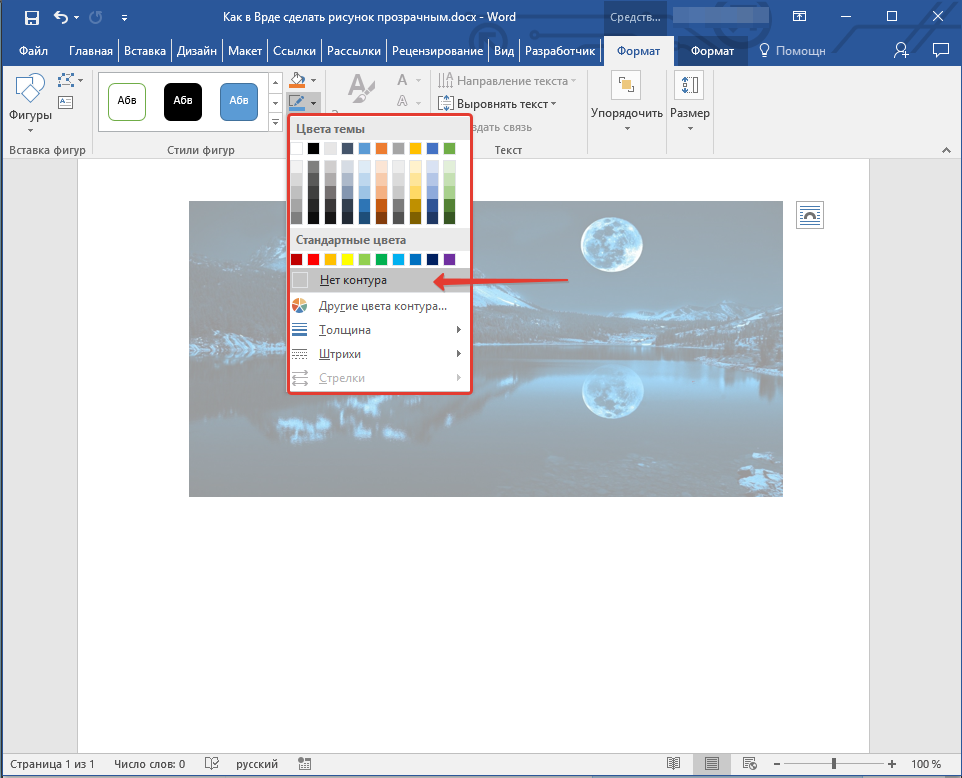The image size is (962, 778).
Task: Open the Layout Options icon beside the image
Action: tap(809, 215)
